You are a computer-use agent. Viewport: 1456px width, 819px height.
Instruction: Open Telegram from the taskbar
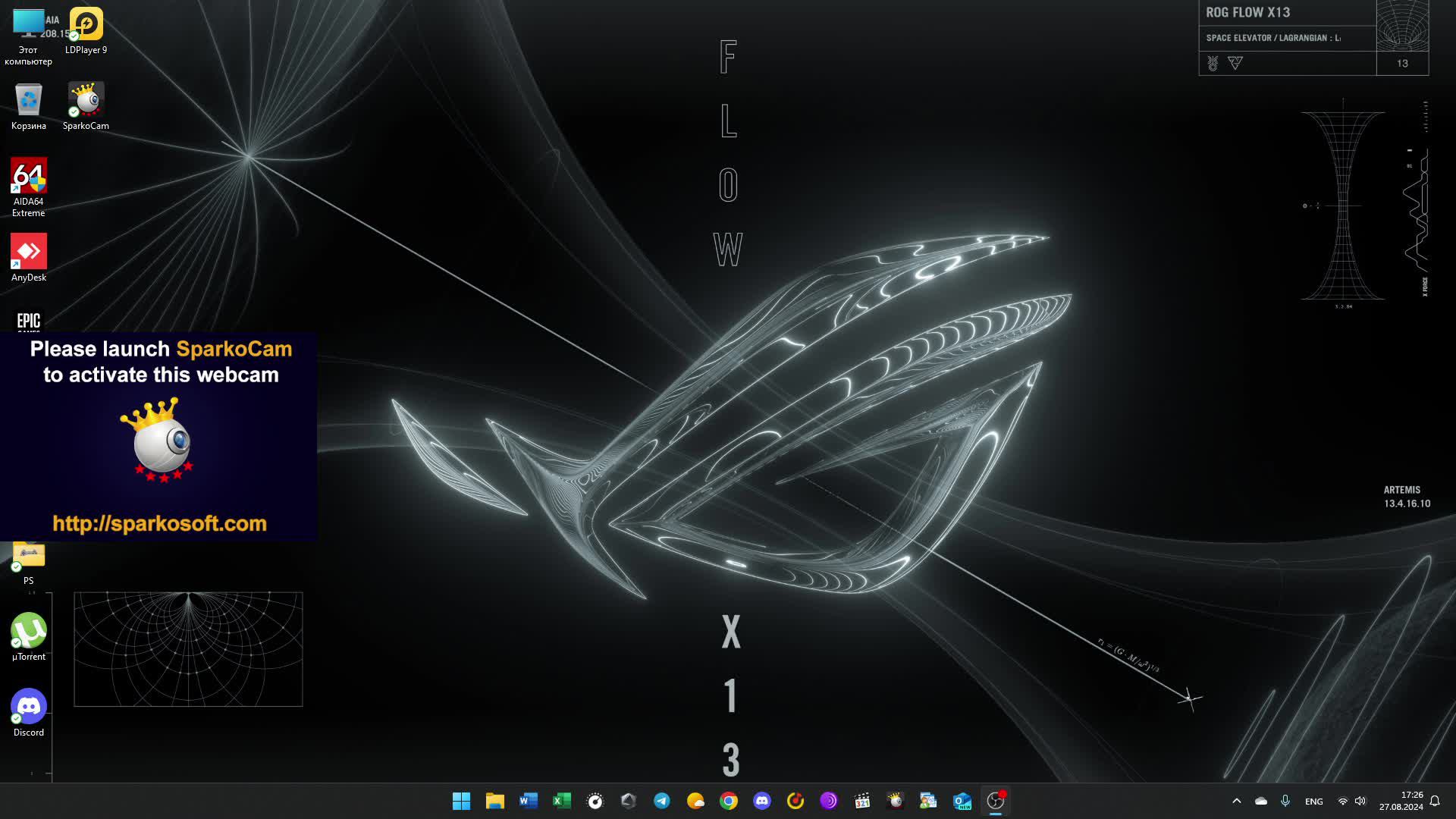click(x=661, y=801)
